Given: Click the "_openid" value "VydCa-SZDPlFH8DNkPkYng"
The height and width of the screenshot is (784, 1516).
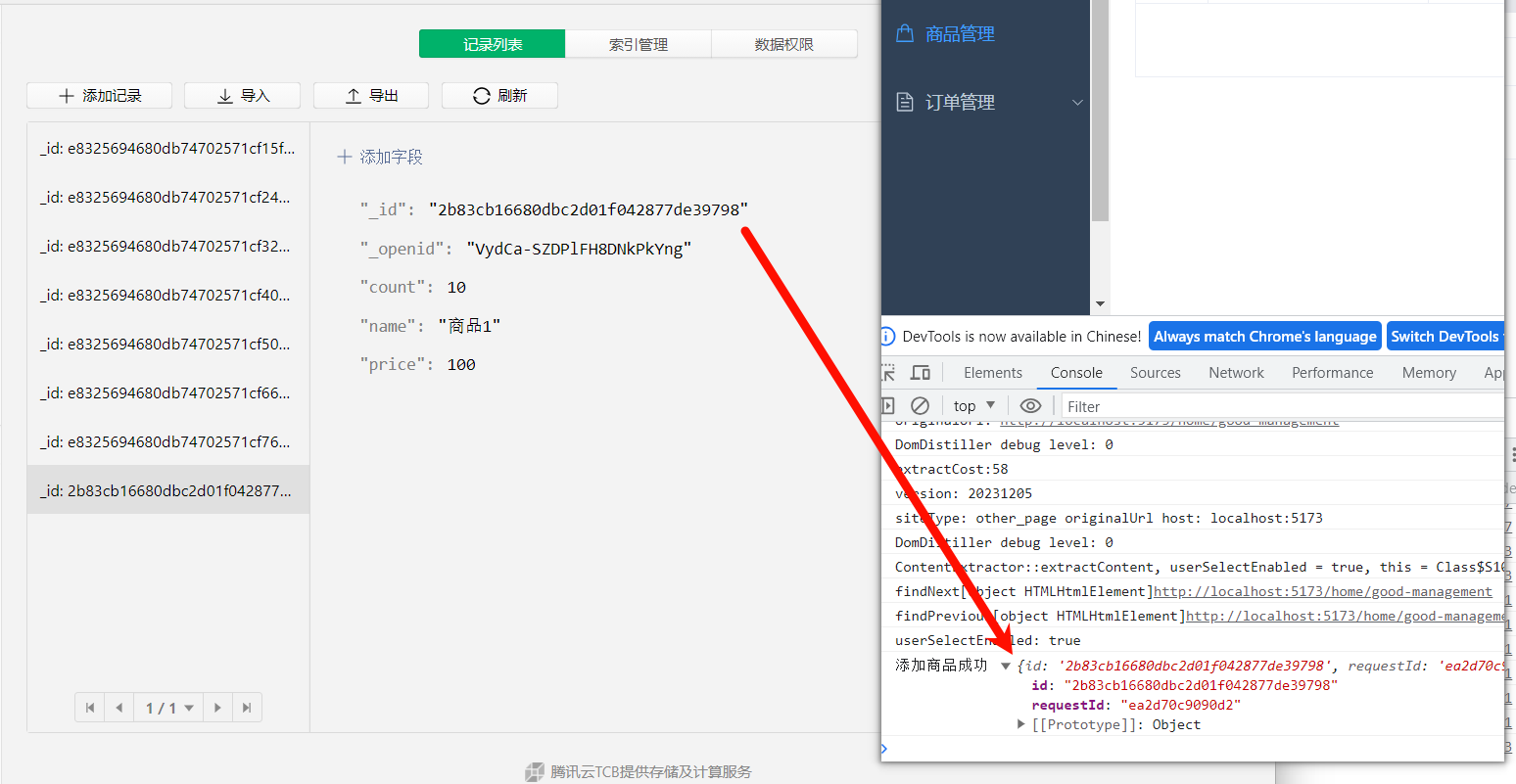Looking at the screenshot, I should (x=579, y=250).
